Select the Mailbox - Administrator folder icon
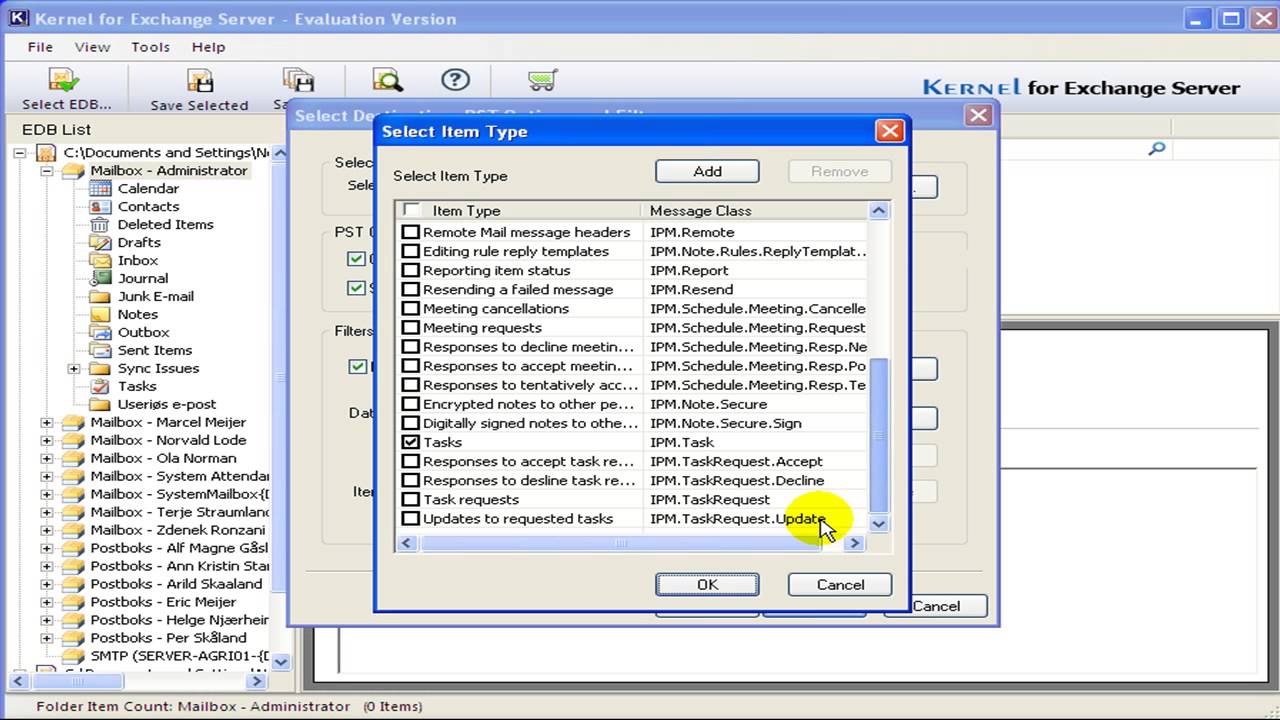1280x720 pixels. 74,170
